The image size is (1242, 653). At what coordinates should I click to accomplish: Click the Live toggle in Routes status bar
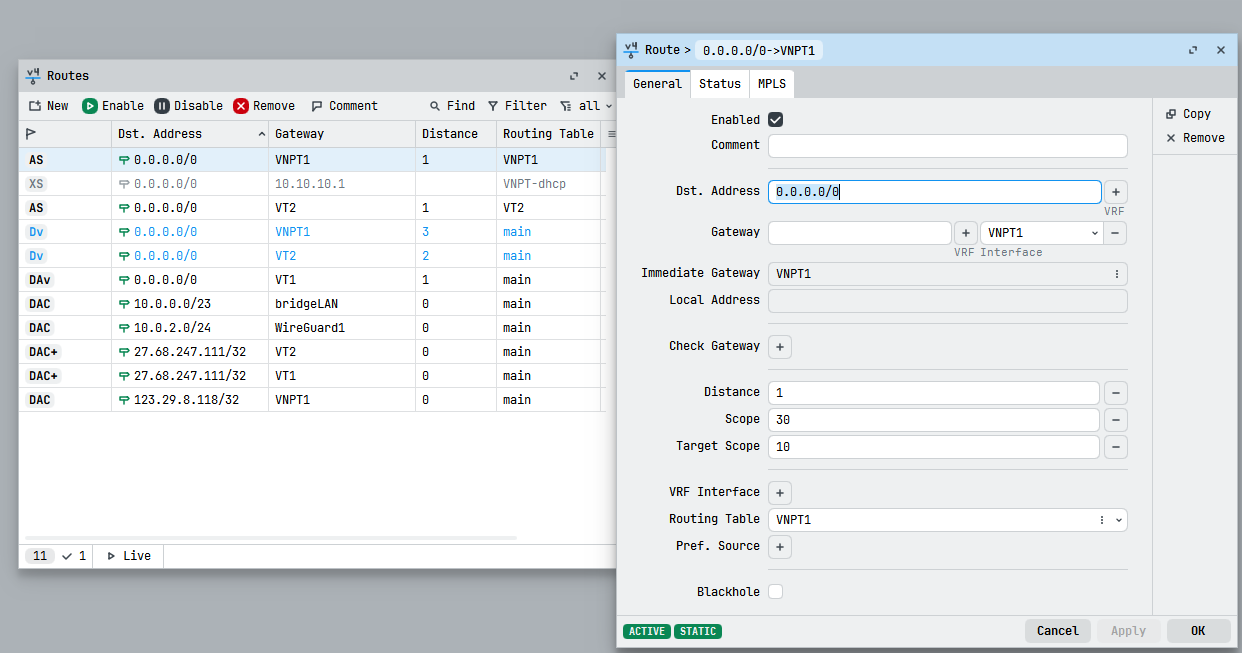click(x=128, y=556)
